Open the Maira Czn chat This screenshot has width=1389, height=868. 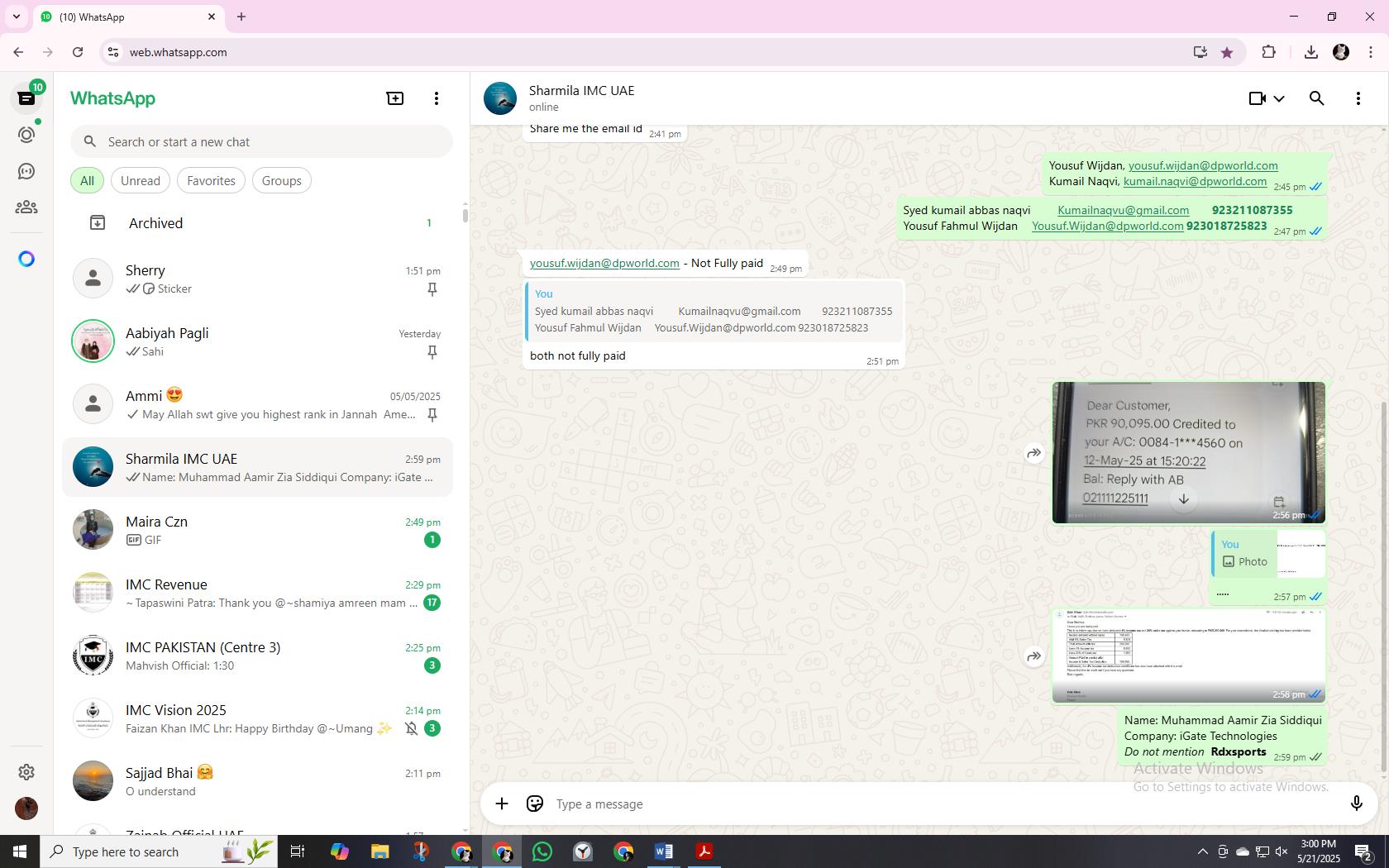(258, 530)
